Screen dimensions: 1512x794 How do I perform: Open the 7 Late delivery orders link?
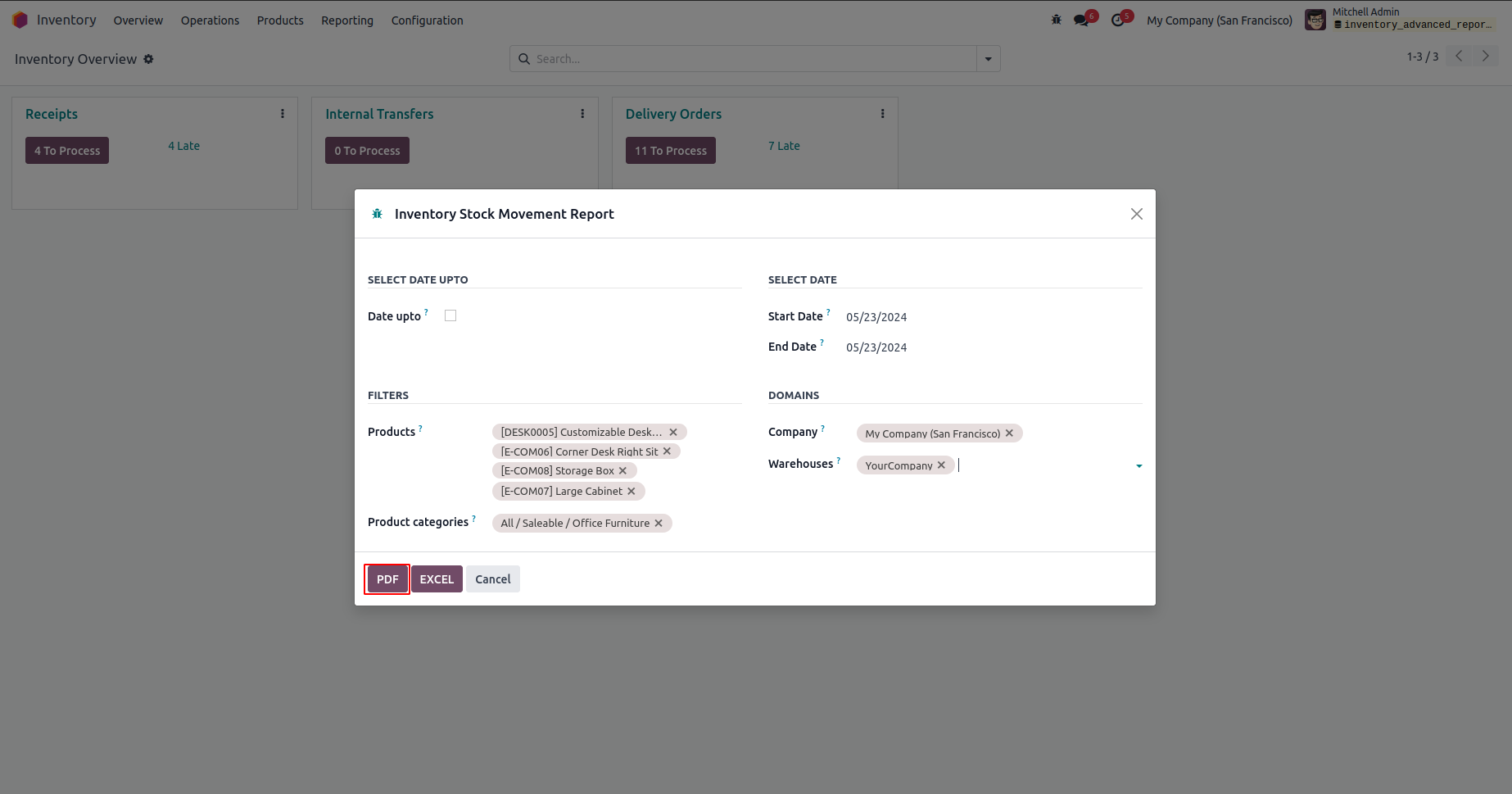(x=784, y=146)
